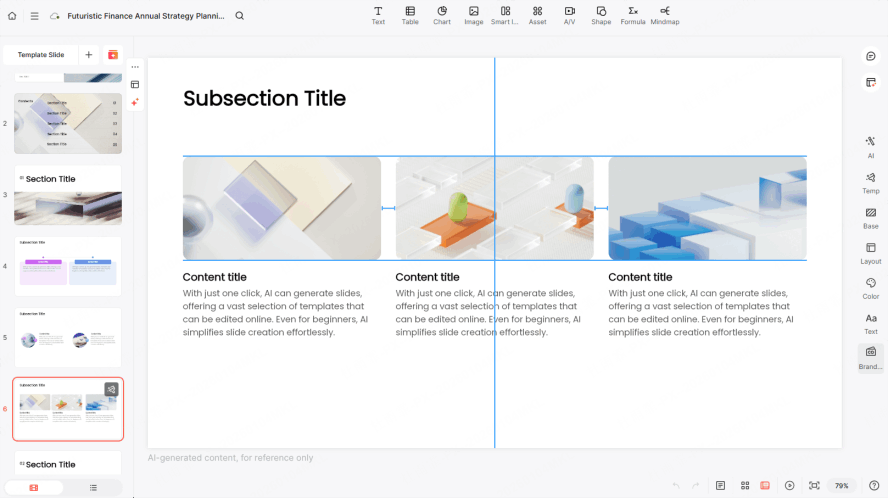Open the Layout panel tab
888x498 pixels.
870,252
